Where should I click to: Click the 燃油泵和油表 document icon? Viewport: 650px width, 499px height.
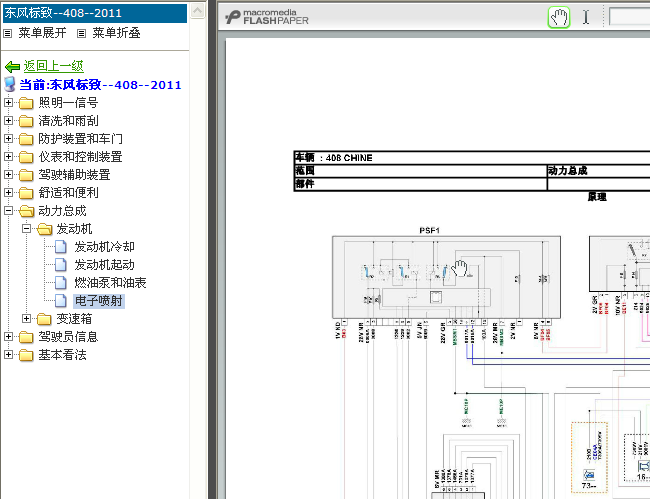pyautogui.click(x=61, y=283)
